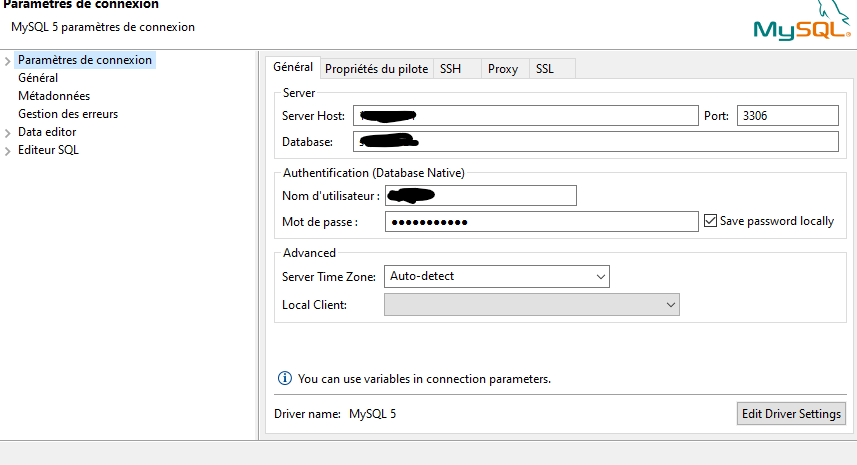Select the Général tab
Viewport: 857px width, 465px height.
pyautogui.click(x=293, y=67)
